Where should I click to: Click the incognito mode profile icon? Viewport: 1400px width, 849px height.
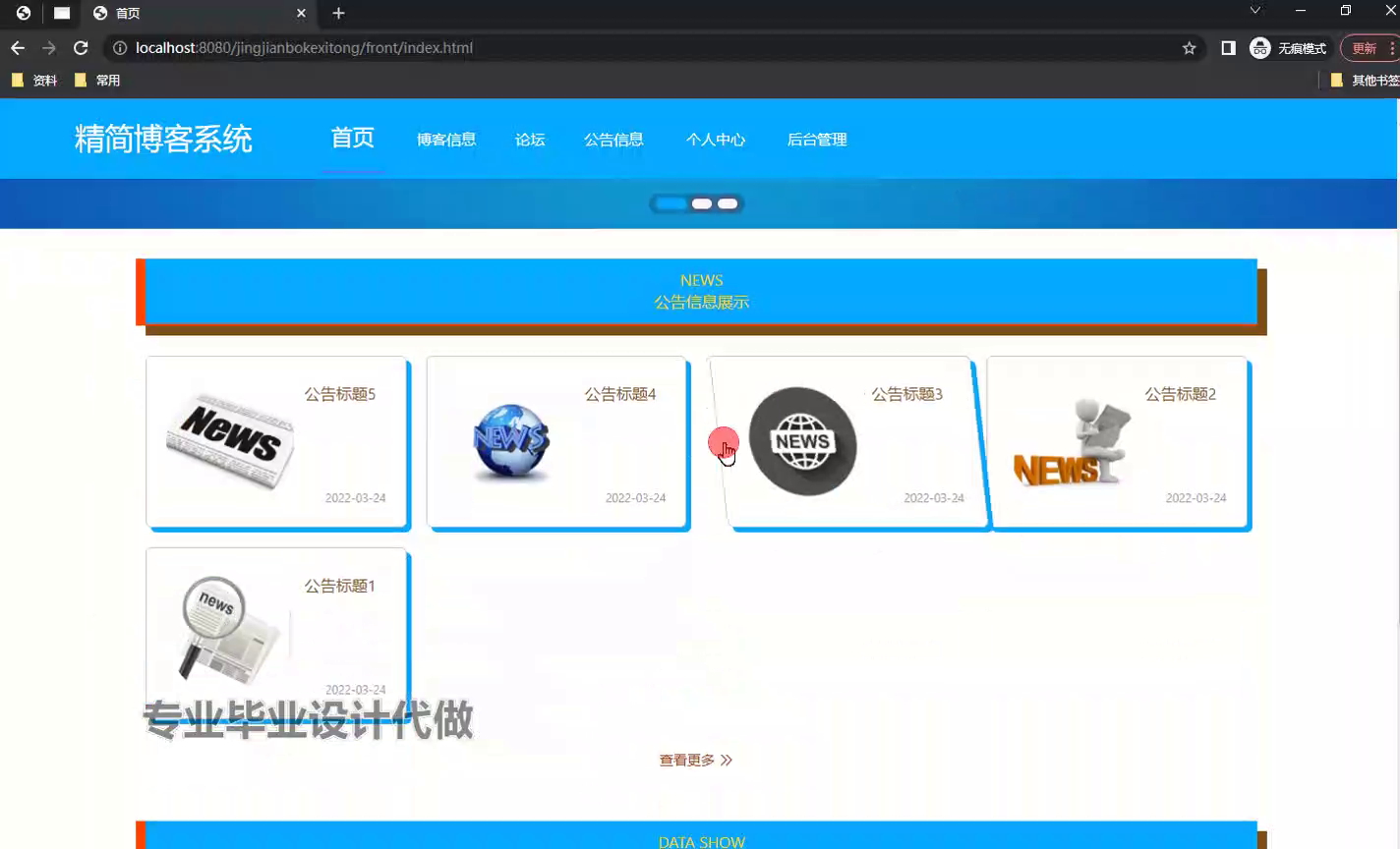(x=1260, y=47)
